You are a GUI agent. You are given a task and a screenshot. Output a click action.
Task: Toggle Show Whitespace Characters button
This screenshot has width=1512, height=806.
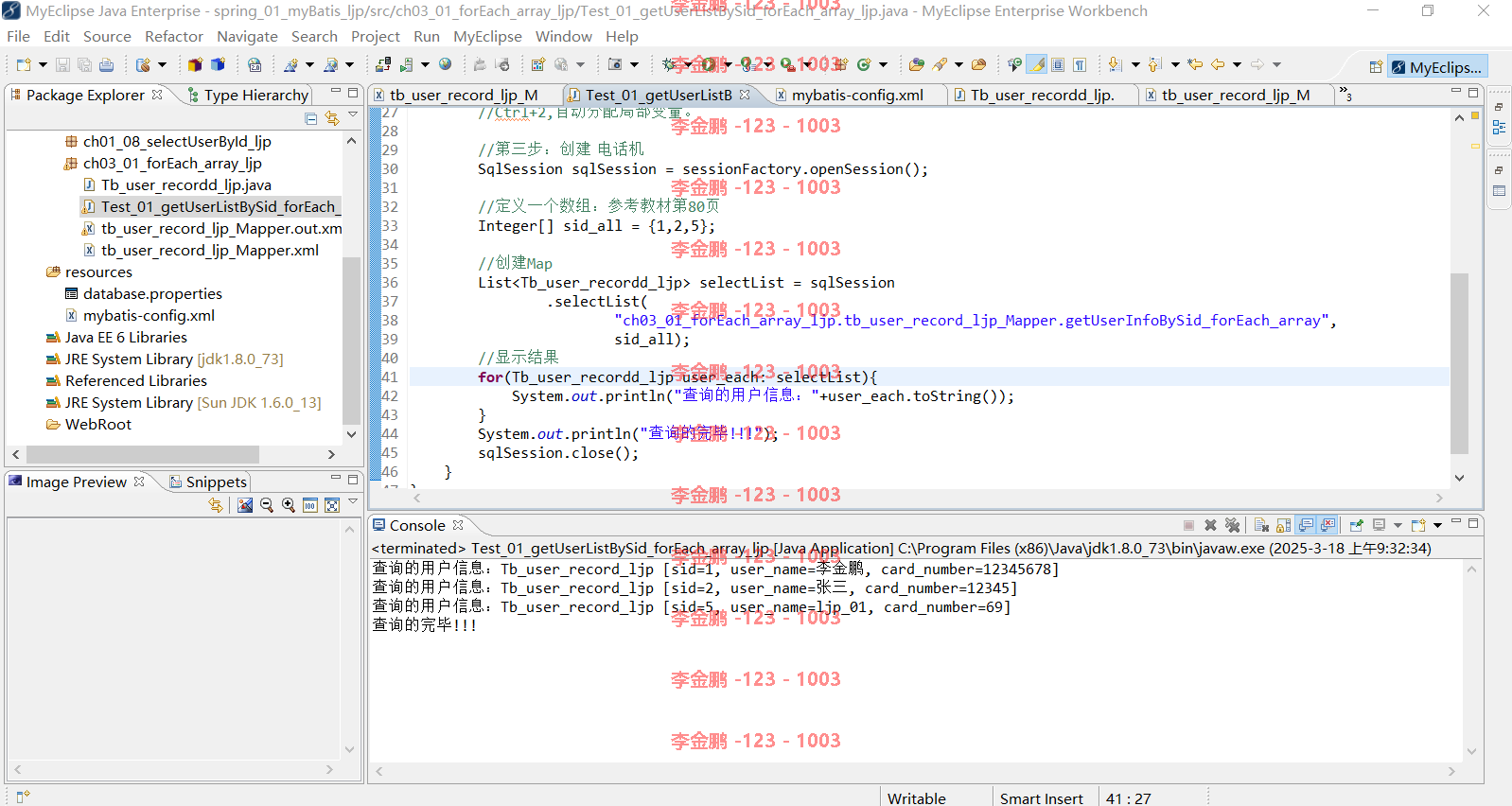coord(1080,64)
